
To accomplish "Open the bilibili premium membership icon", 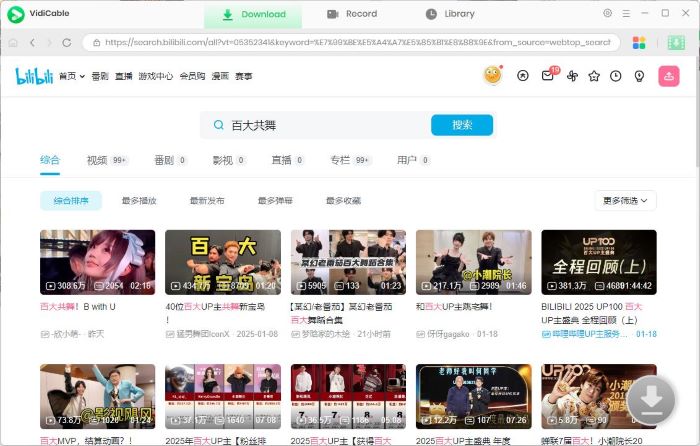I will tap(523, 76).
